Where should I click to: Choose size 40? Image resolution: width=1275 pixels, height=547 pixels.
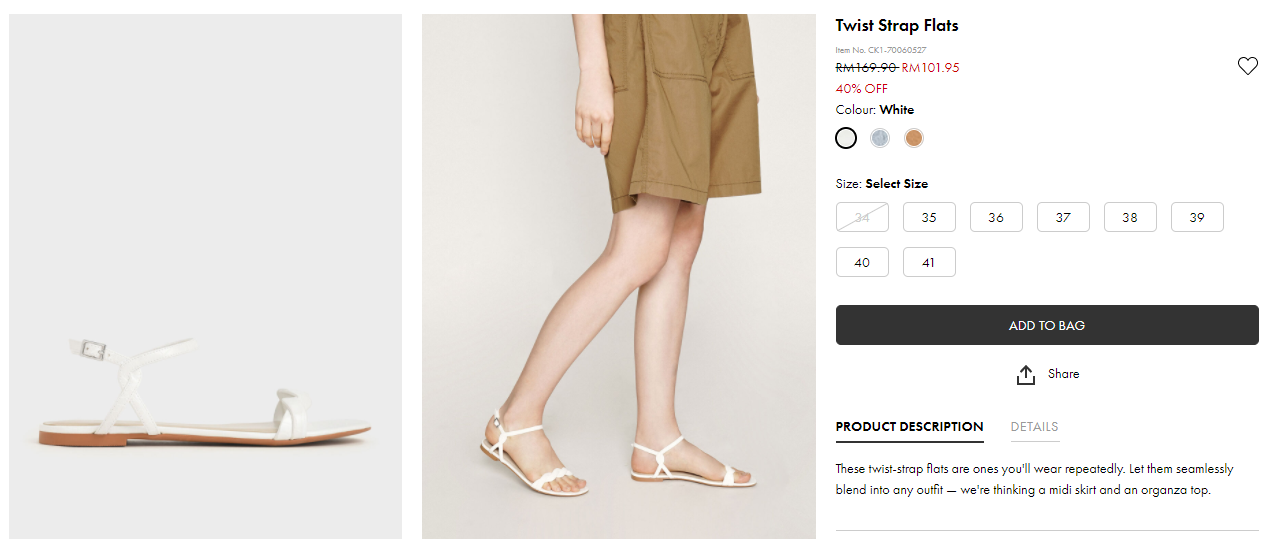(x=862, y=262)
